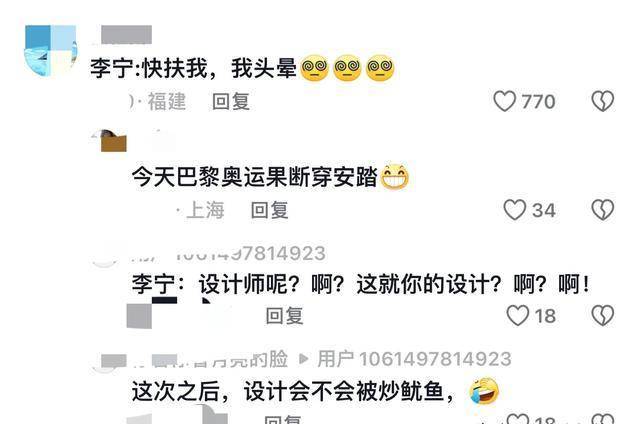Screen dimensions: 640x424
Task: Dislike the 李宁:快扶我 comment via broken heart
Action: coord(602,101)
